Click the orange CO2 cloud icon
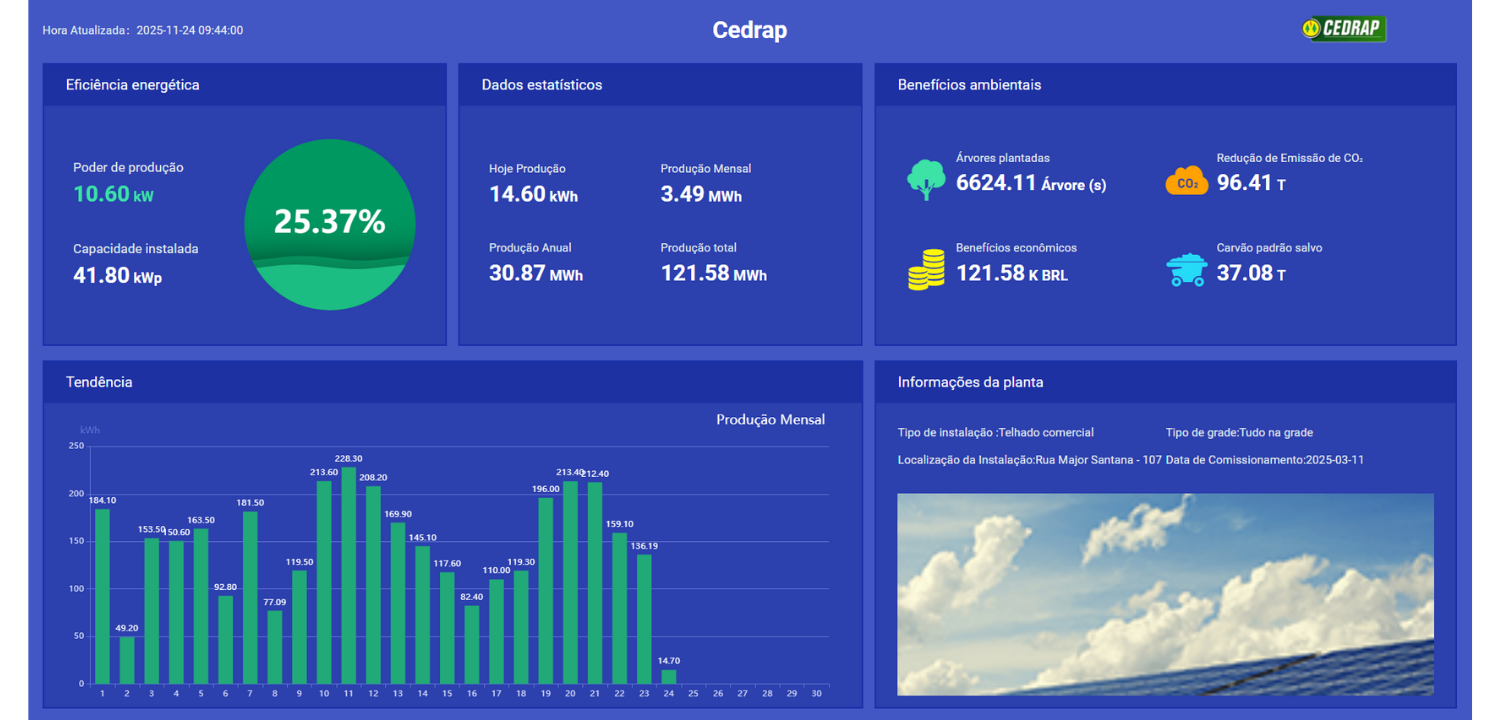This screenshot has height=720, width=1500. 1186,182
